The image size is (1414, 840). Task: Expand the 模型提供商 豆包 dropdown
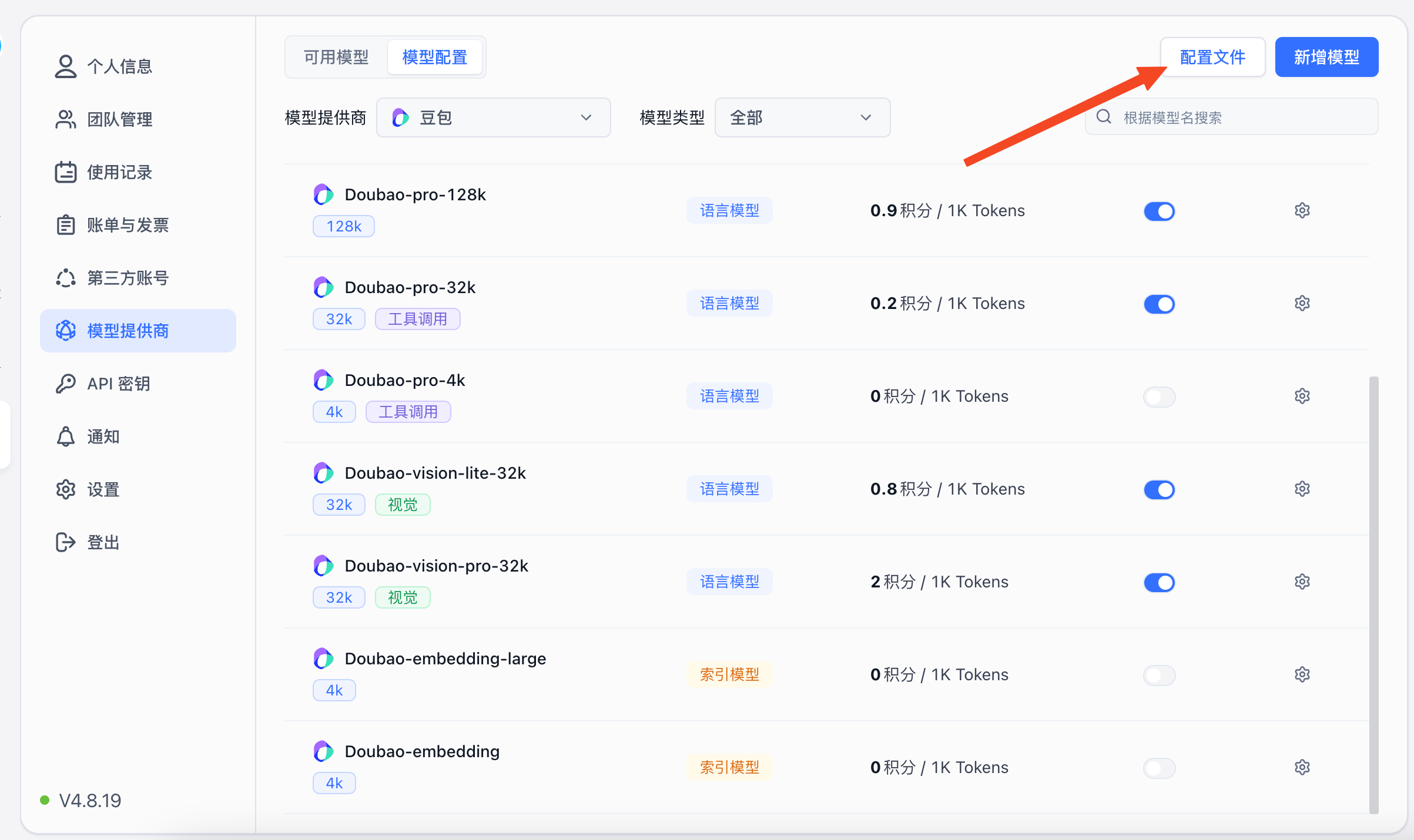(x=493, y=117)
